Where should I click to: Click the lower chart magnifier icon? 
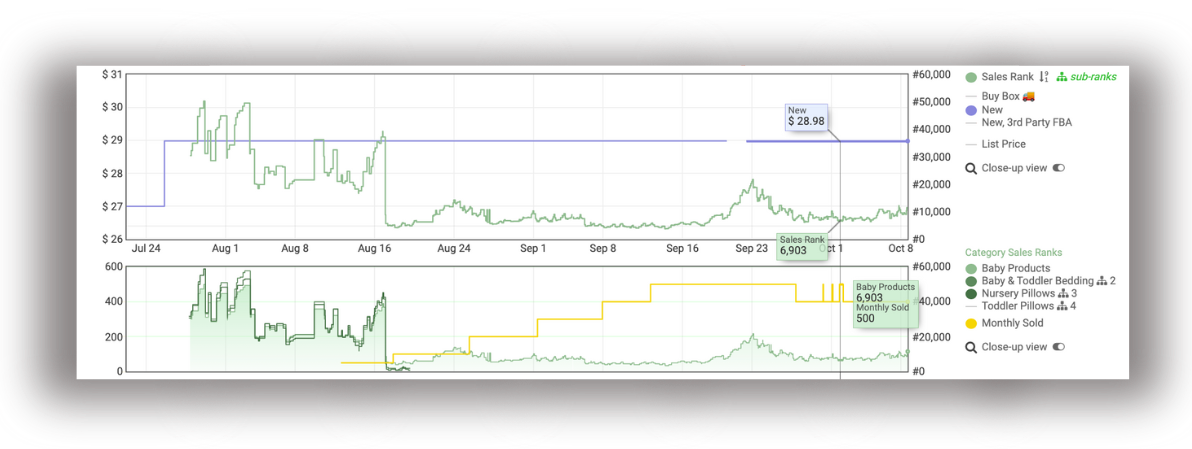[x=971, y=347]
